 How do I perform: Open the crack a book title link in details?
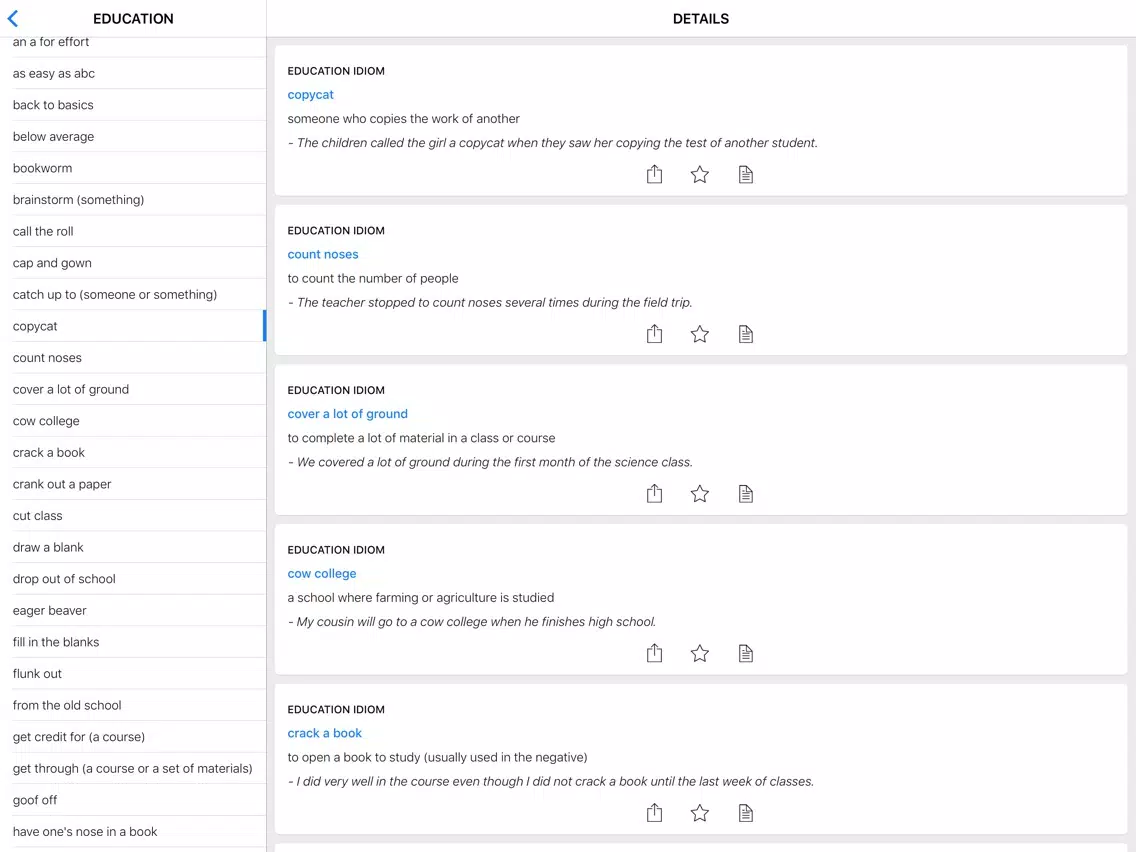(324, 733)
